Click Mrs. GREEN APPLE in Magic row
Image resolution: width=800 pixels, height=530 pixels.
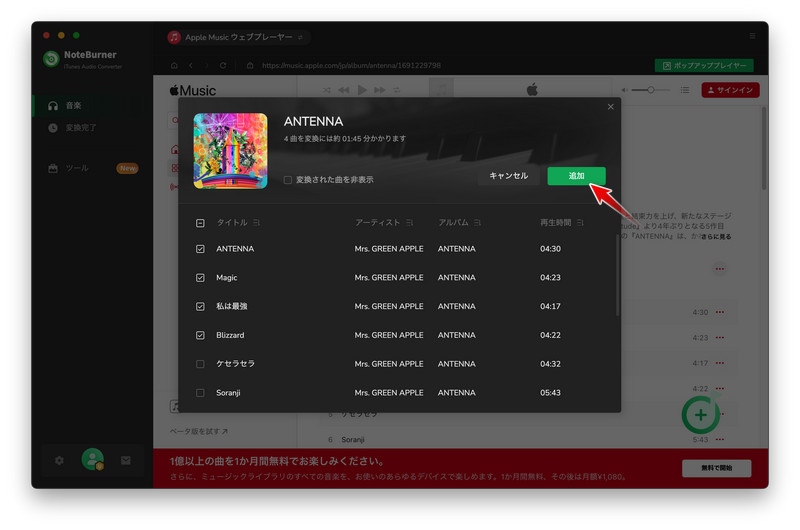(x=389, y=277)
